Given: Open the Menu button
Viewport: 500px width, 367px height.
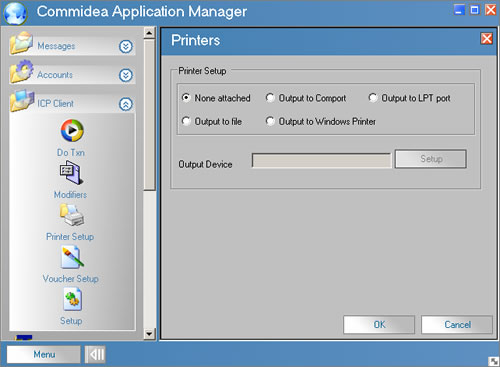Looking at the screenshot, I should [x=44, y=354].
